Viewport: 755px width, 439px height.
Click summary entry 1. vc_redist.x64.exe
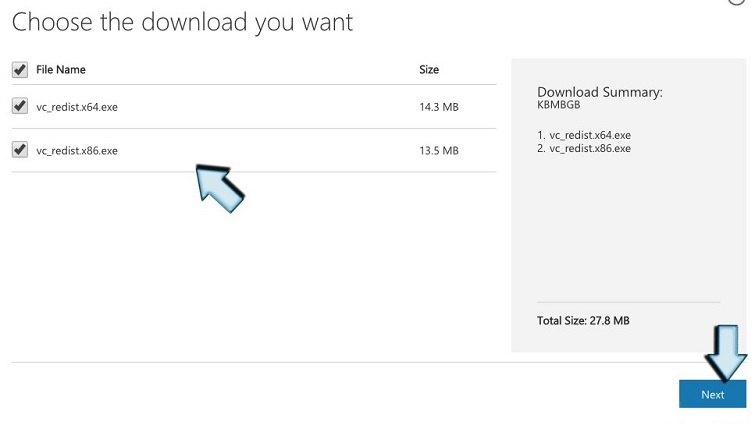tap(584, 135)
